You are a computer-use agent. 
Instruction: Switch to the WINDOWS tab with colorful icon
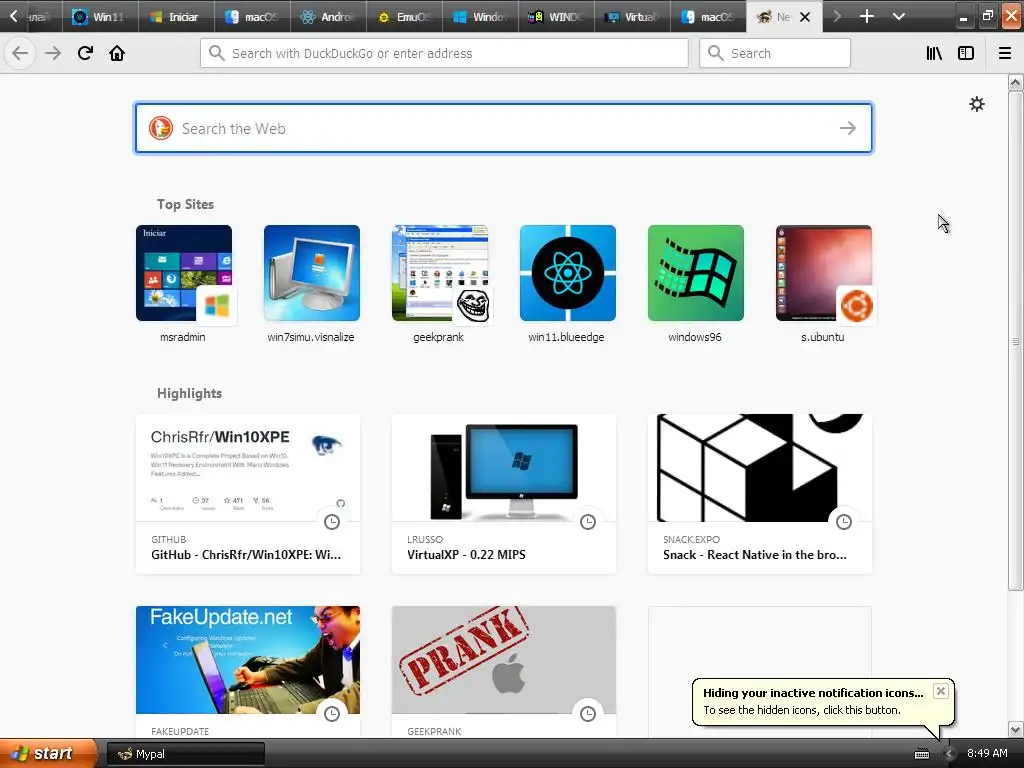point(556,16)
